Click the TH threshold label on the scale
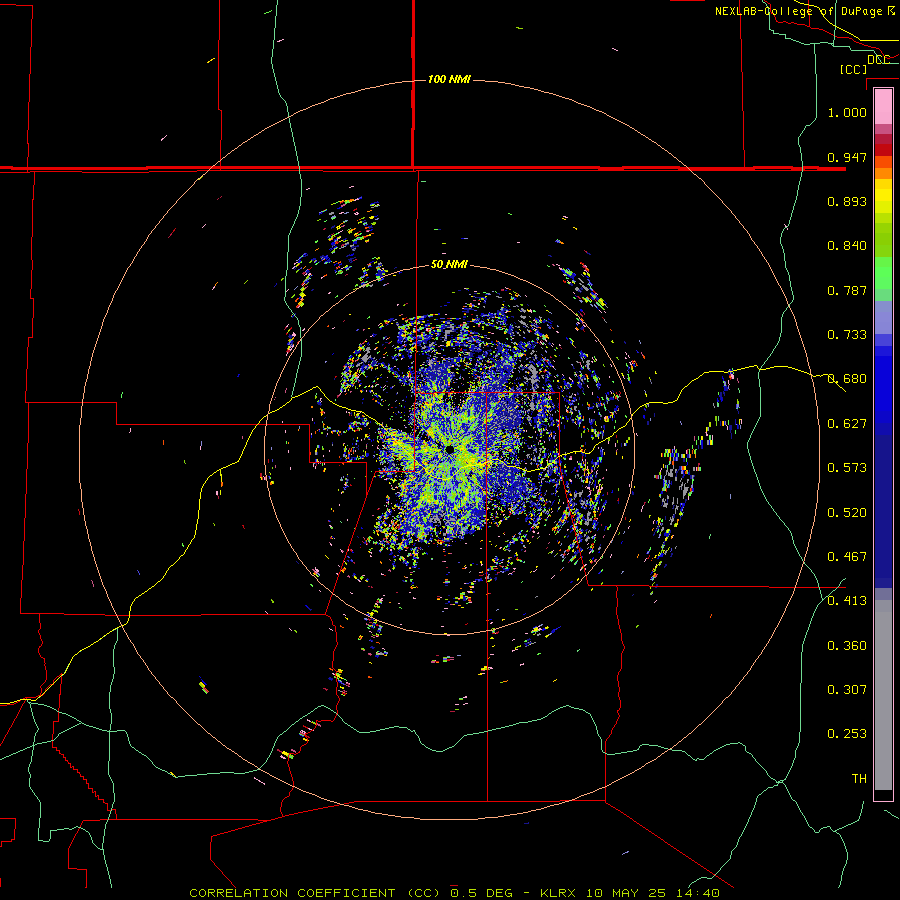900x900 pixels. click(859, 779)
